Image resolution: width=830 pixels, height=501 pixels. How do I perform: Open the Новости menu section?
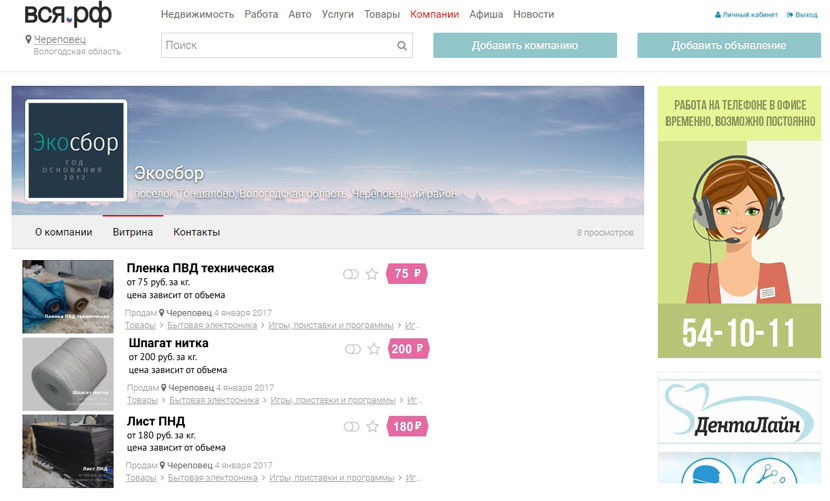pyautogui.click(x=534, y=14)
